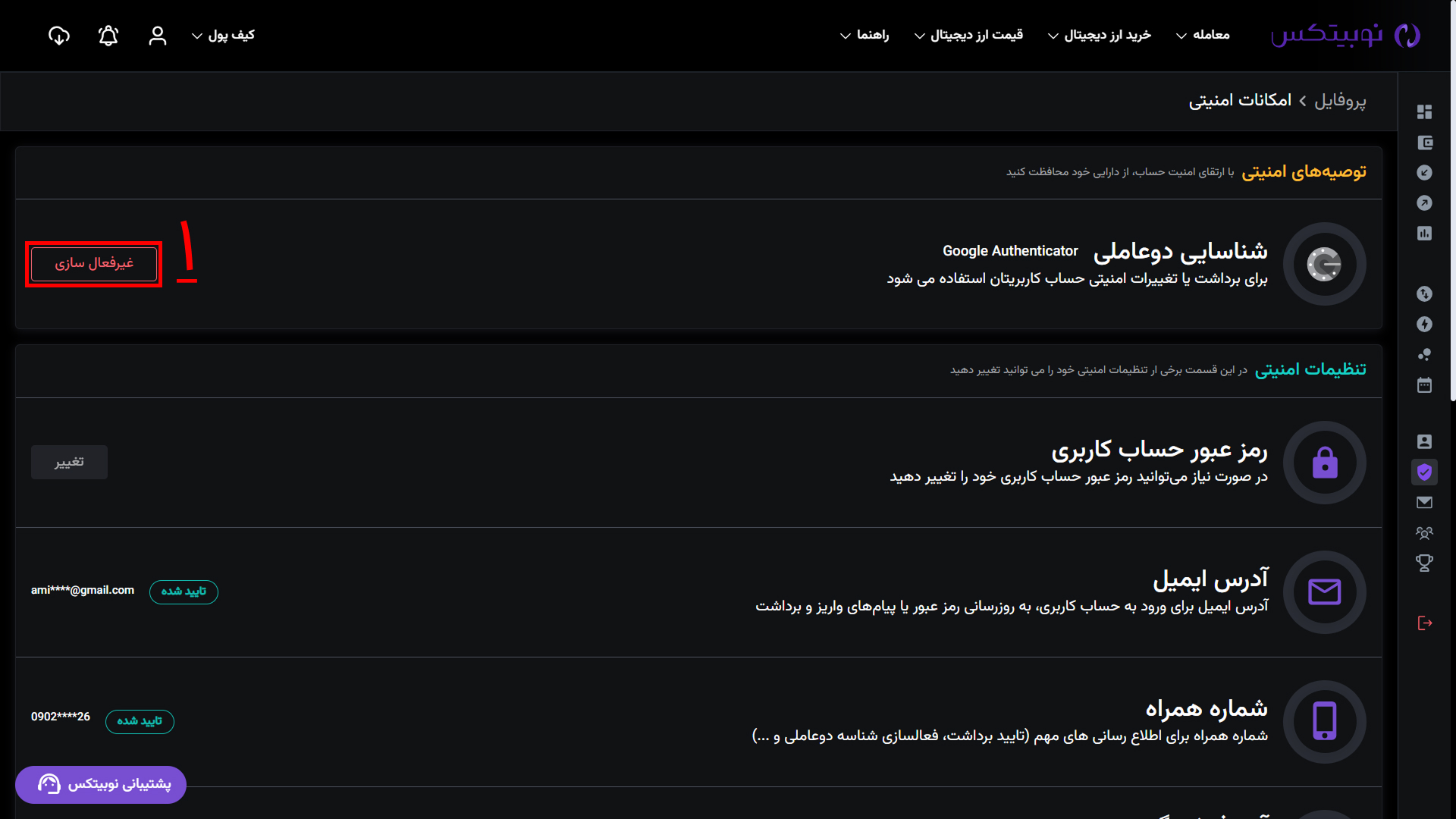Click the swap arrows icon in sidebar
This screenshot has height=819, width=1456.
1424,294
